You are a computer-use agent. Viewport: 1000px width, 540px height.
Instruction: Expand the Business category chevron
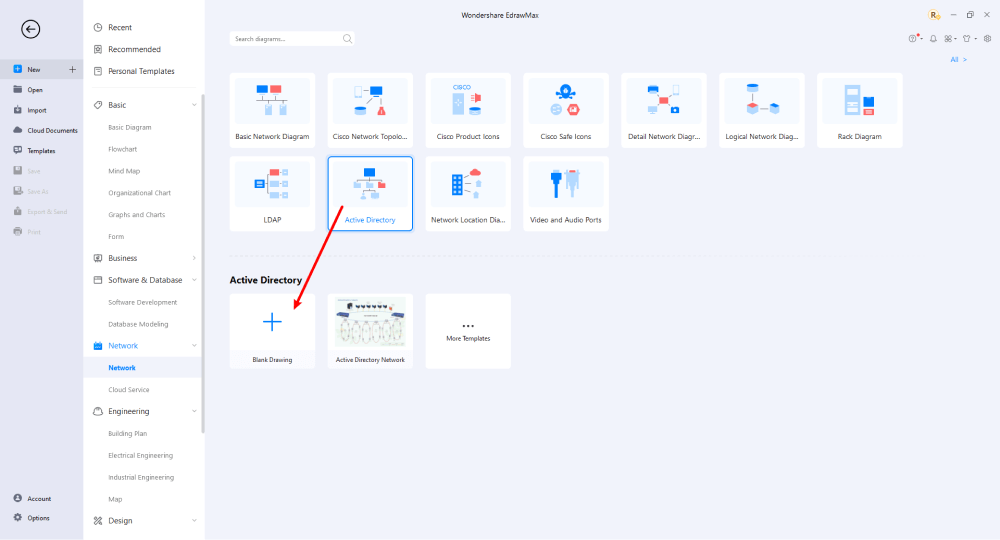coord(194,258)
